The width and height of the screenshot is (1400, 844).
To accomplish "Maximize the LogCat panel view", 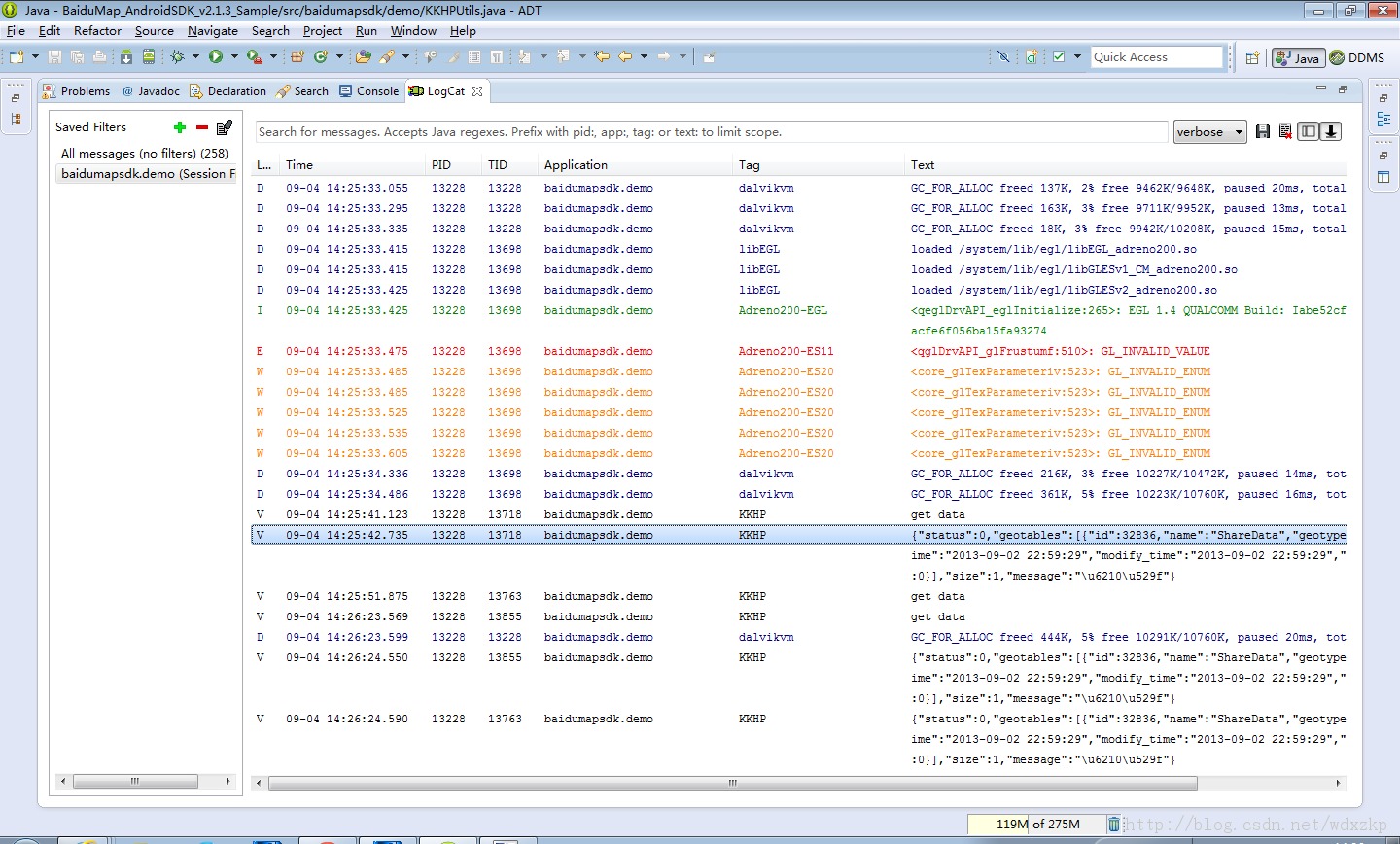I will point(1343,88).
